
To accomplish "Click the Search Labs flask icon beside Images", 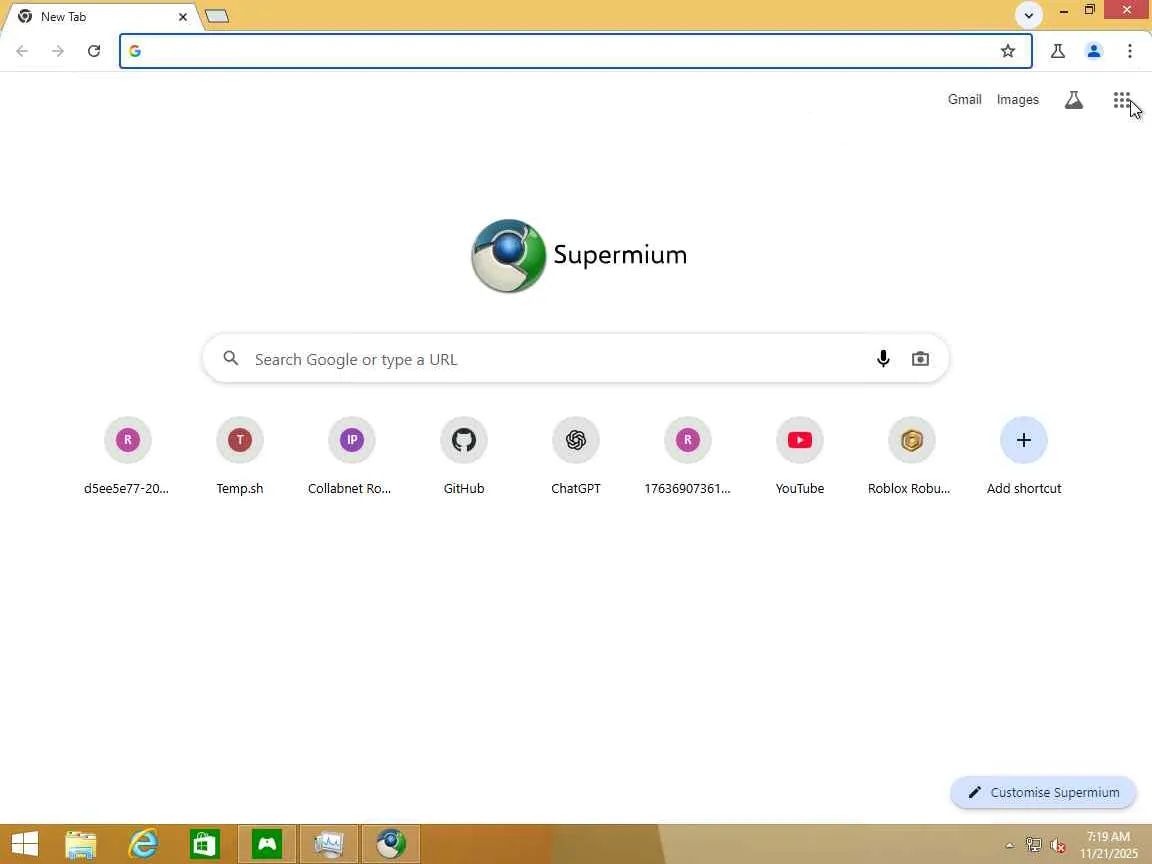I will [1073, 100].
